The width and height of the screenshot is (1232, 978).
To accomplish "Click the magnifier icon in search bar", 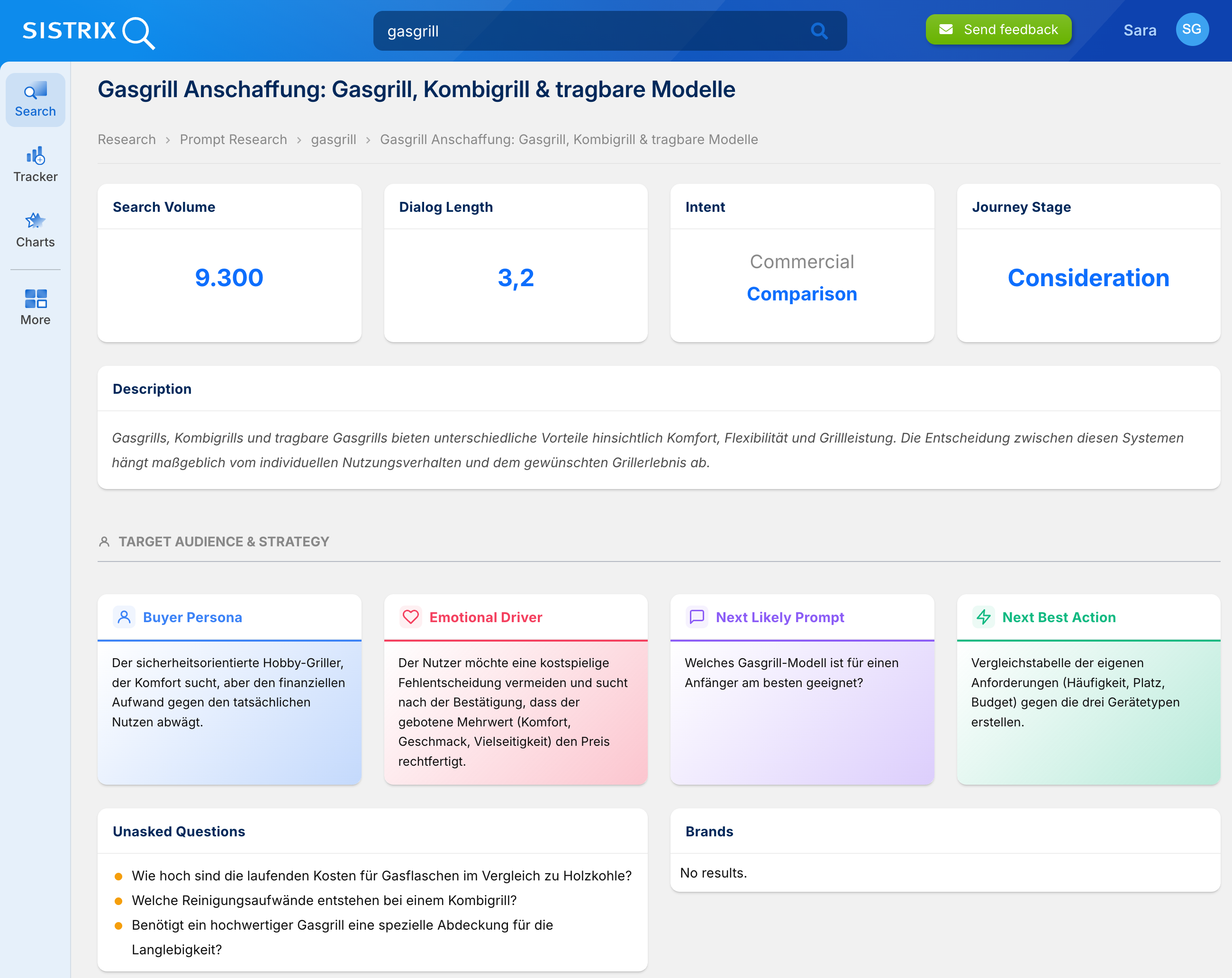I will (x=819, y=31).
